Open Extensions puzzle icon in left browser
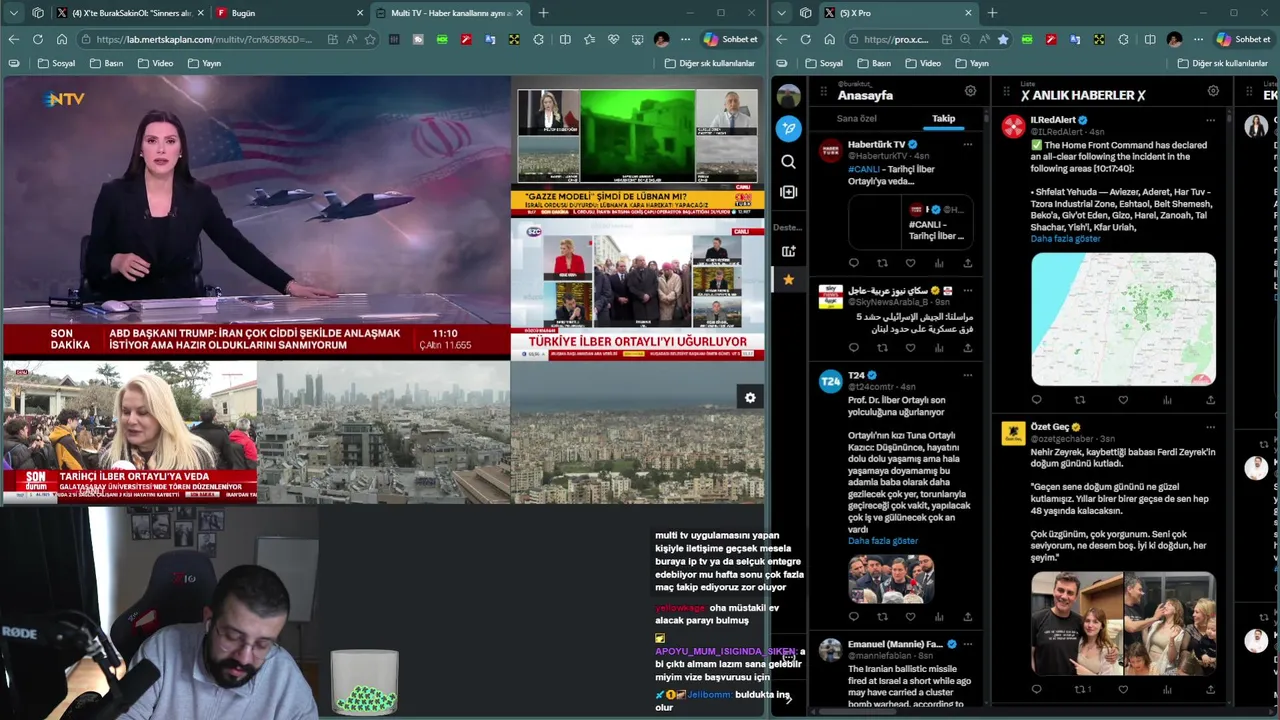The image size is (1280, 720). point(539,39)
